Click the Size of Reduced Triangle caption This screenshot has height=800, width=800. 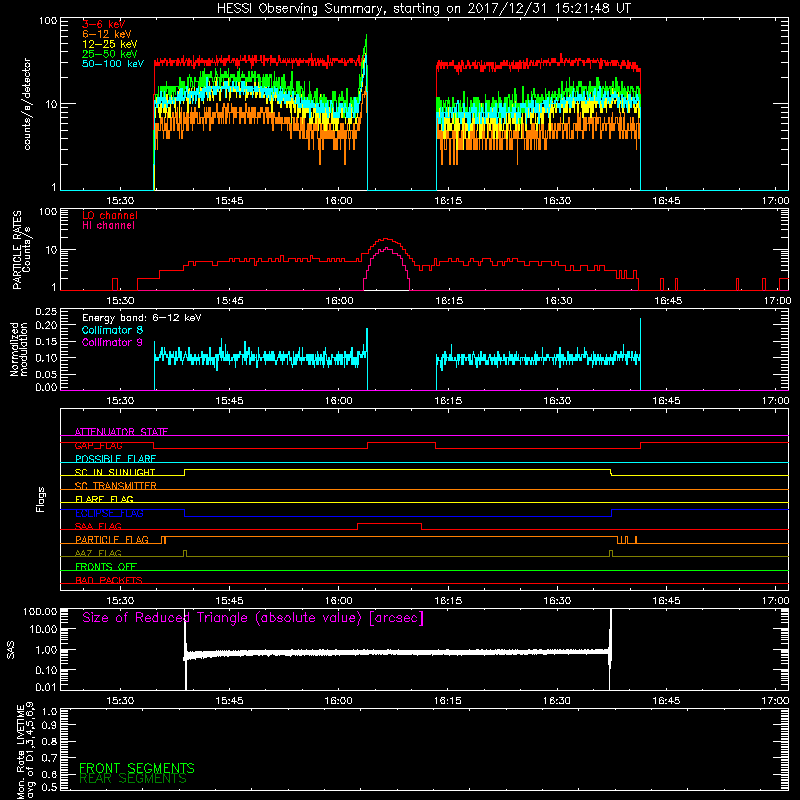(x=253, y=618)
